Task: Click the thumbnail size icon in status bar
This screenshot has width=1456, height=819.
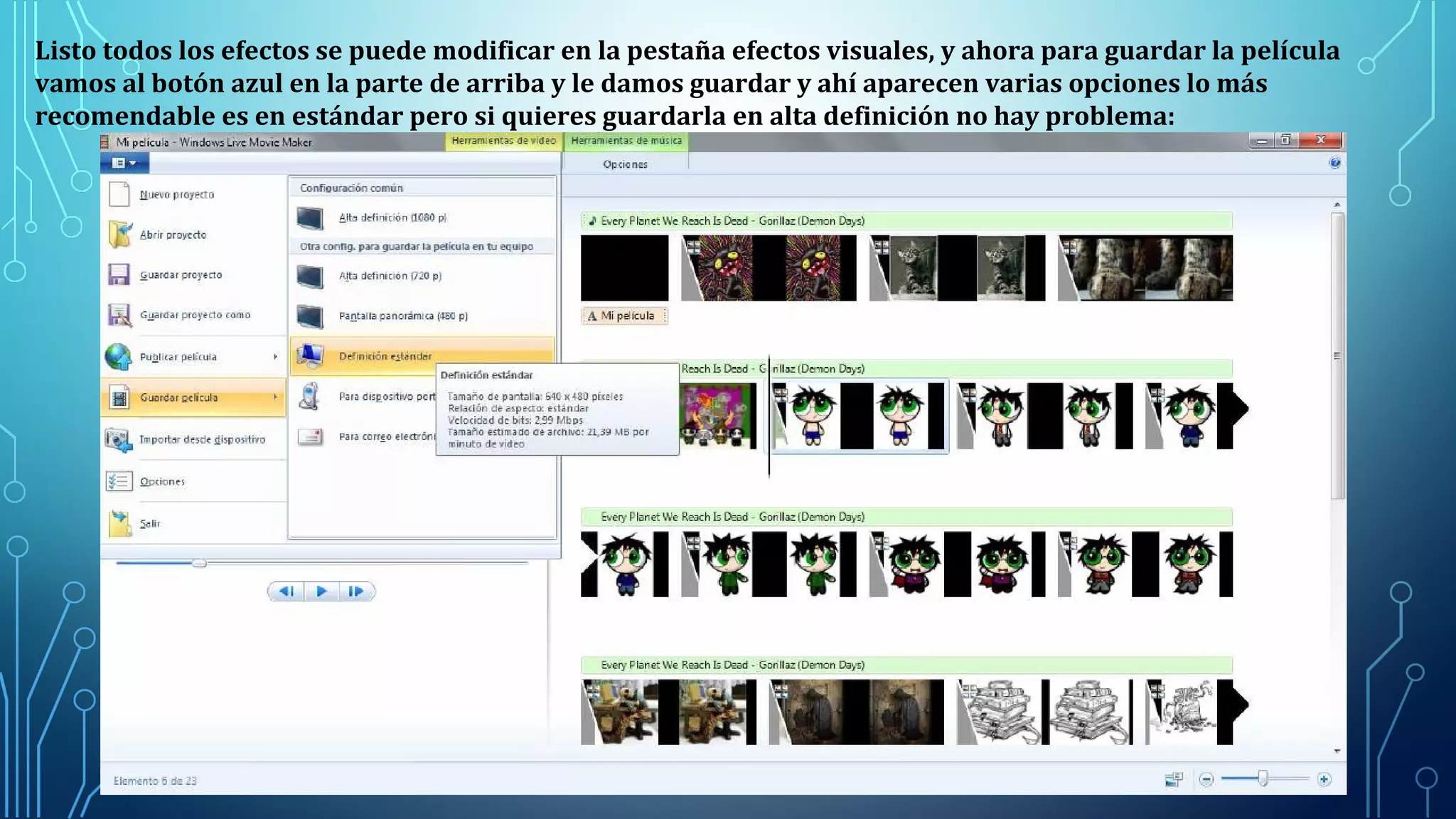Action: 1174,779
